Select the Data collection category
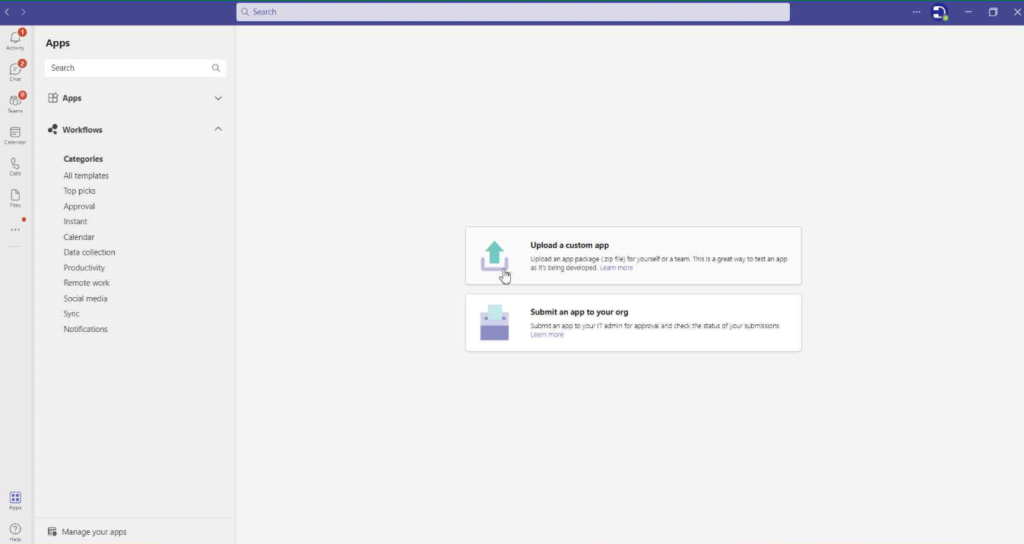 coord(89,252)
